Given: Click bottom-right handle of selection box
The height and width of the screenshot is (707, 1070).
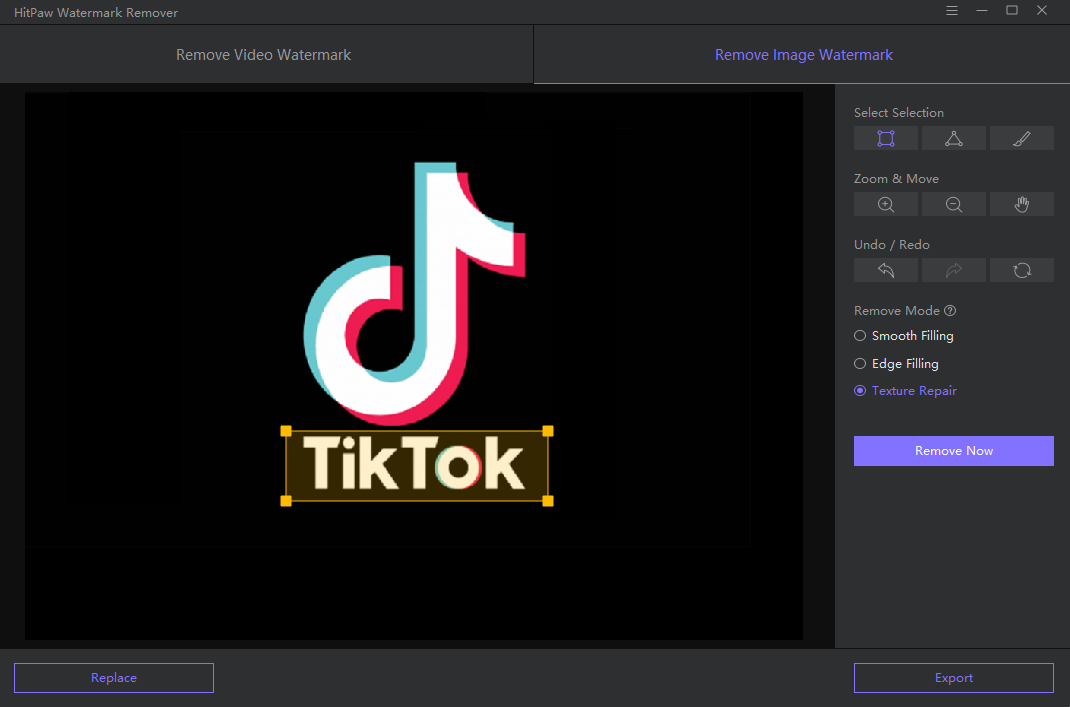Looking at the screenshot, I should pos(548,501).
